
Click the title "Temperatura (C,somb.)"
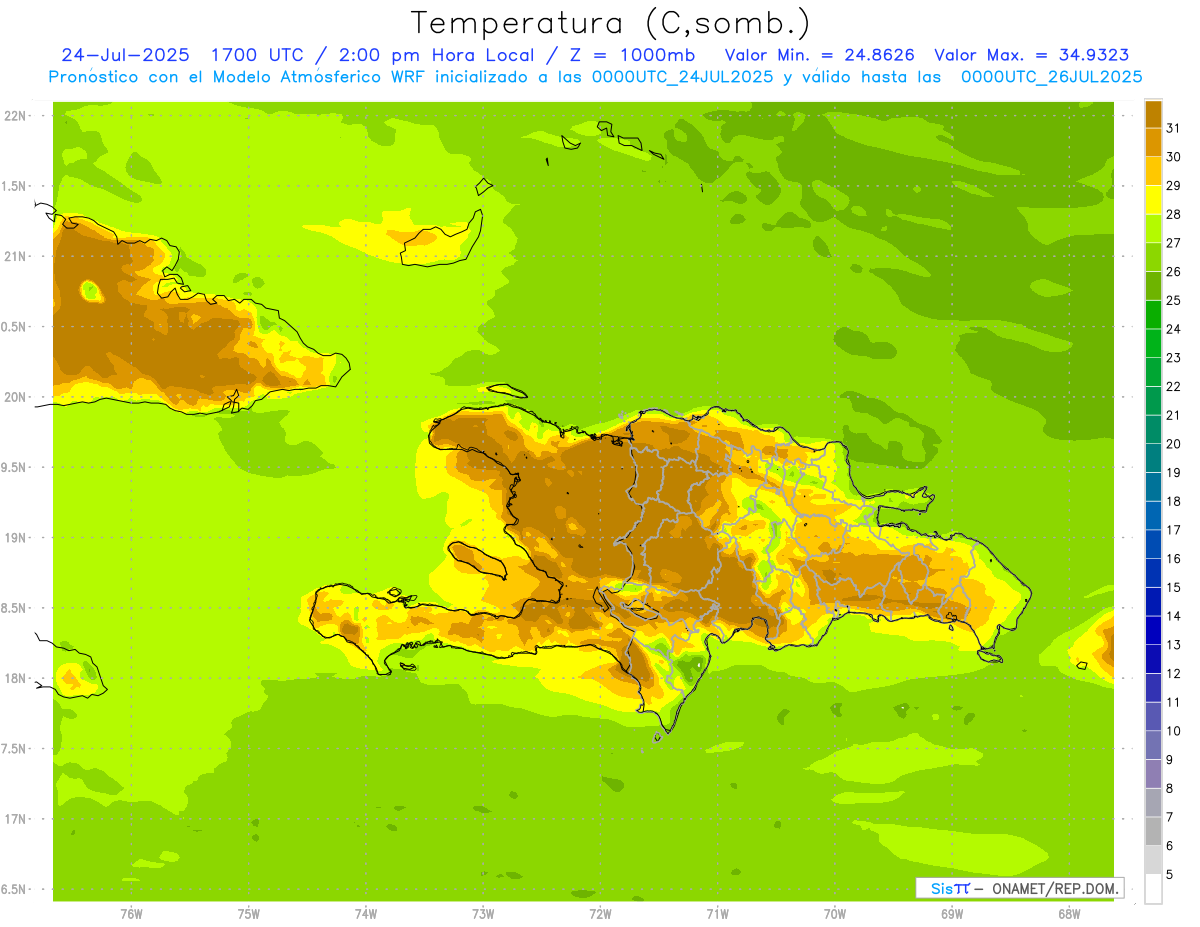[x=611, y=24]
